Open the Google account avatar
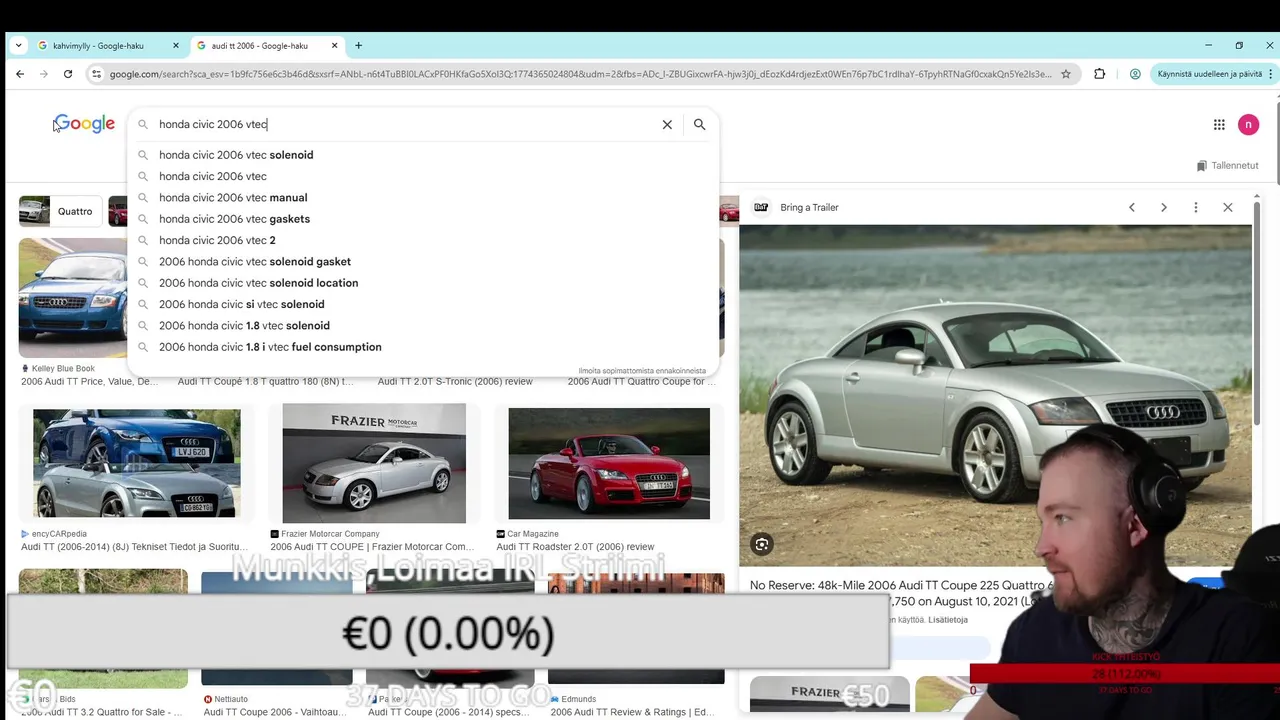This screenshot has width=1280, height=720. [1248, 124]
